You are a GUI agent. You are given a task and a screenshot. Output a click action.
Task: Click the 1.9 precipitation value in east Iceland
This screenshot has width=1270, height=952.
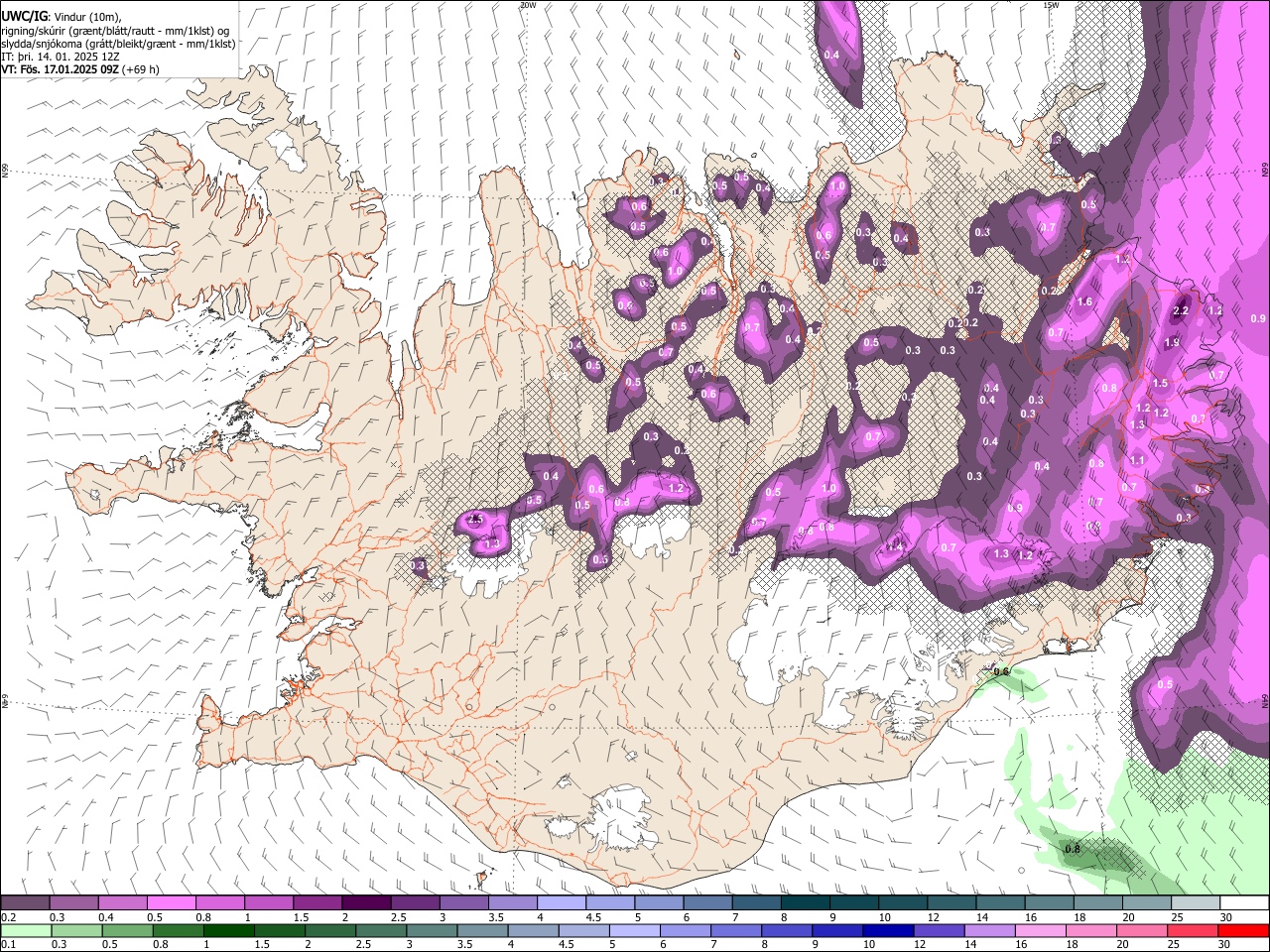(x=1172, y=342)
